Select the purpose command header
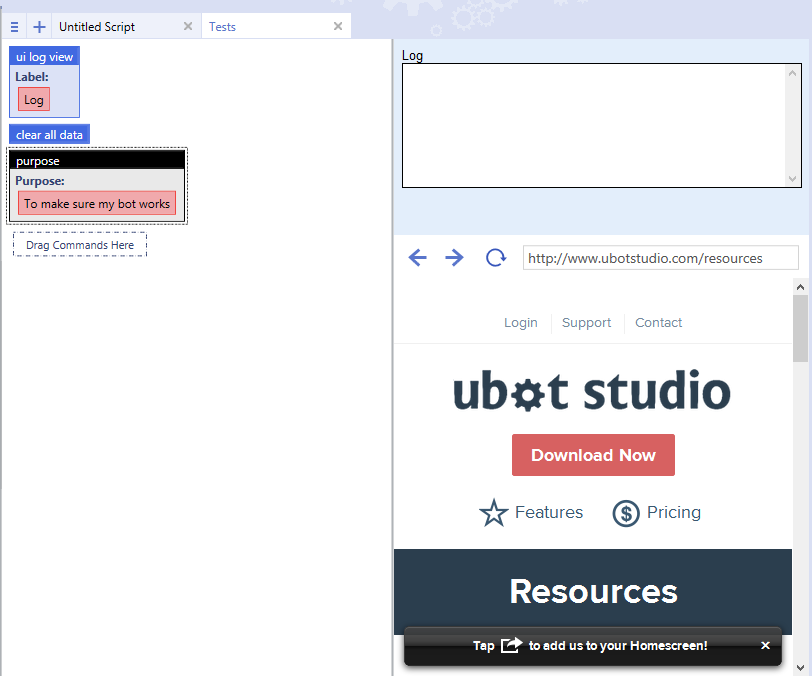The width and height of the screenshot is (812, 676). pos(97,161)
